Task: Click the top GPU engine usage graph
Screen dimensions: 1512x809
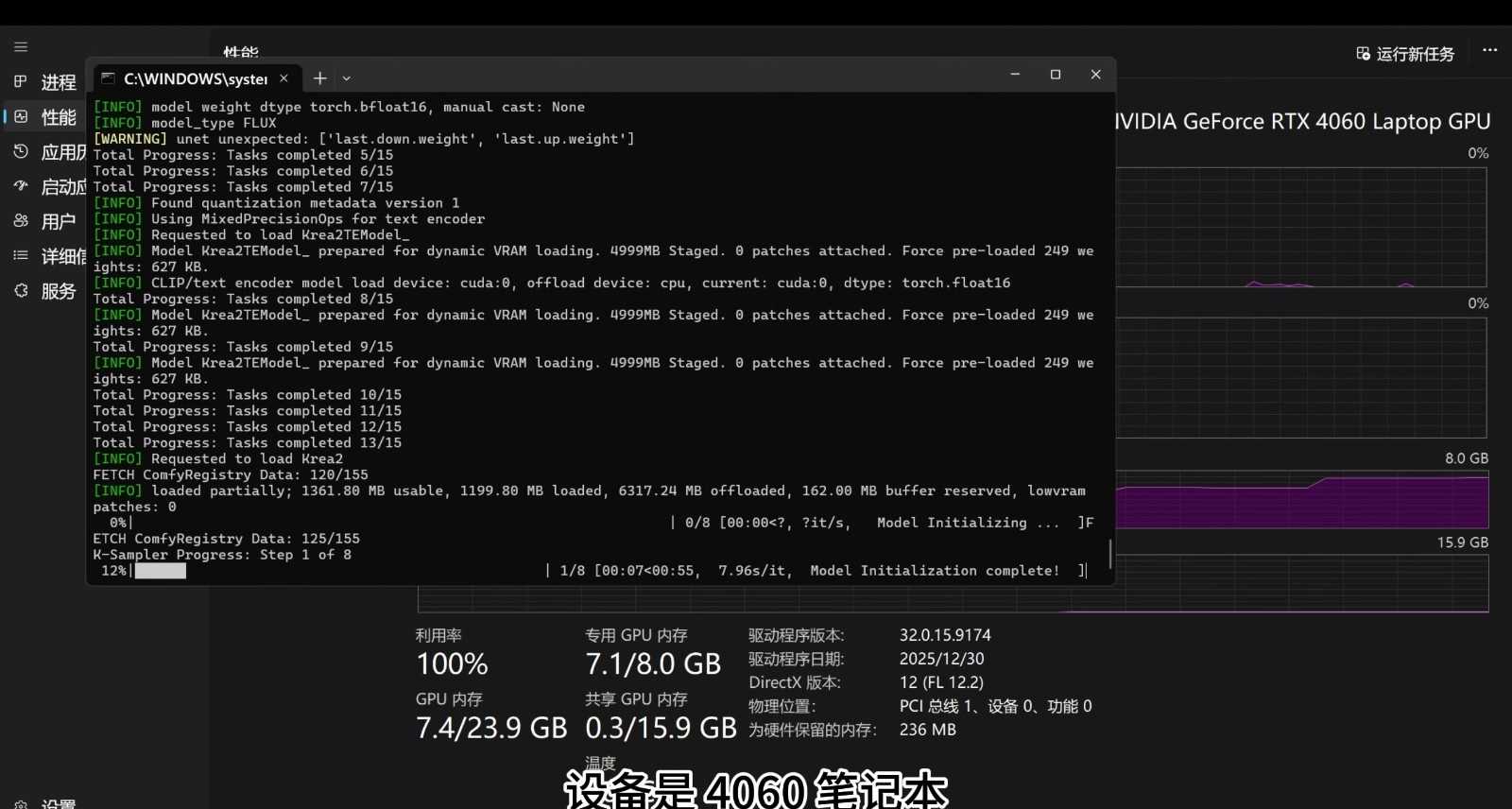Action: coord(1302,227)
